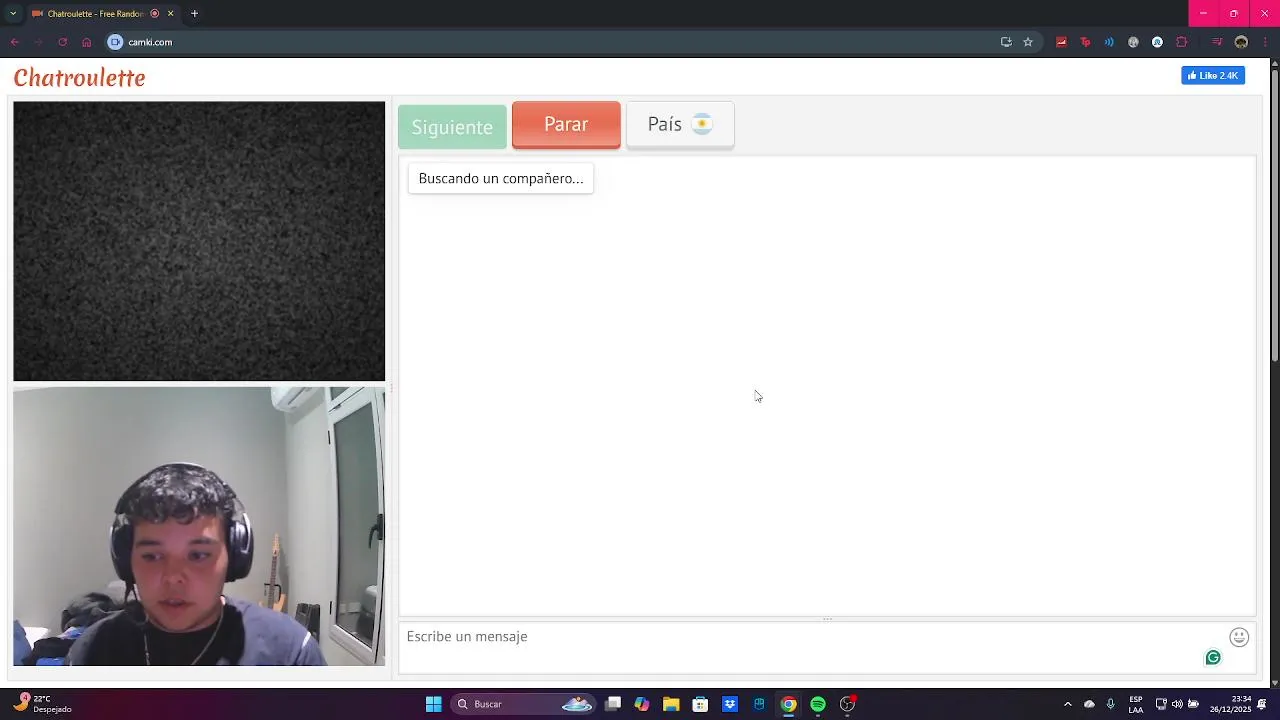This screenshot has width=1280, height=720.
Task: Go back with browser back arrow
Action: coord(14,42)
